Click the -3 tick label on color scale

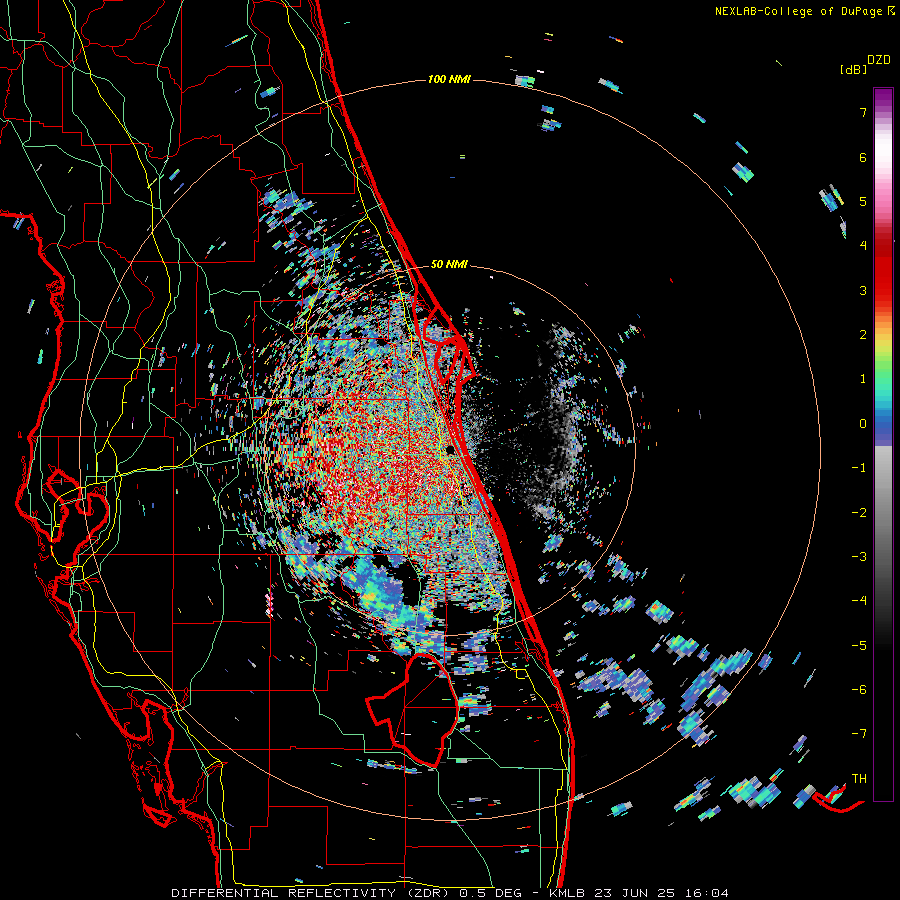(x=859, y=557)
